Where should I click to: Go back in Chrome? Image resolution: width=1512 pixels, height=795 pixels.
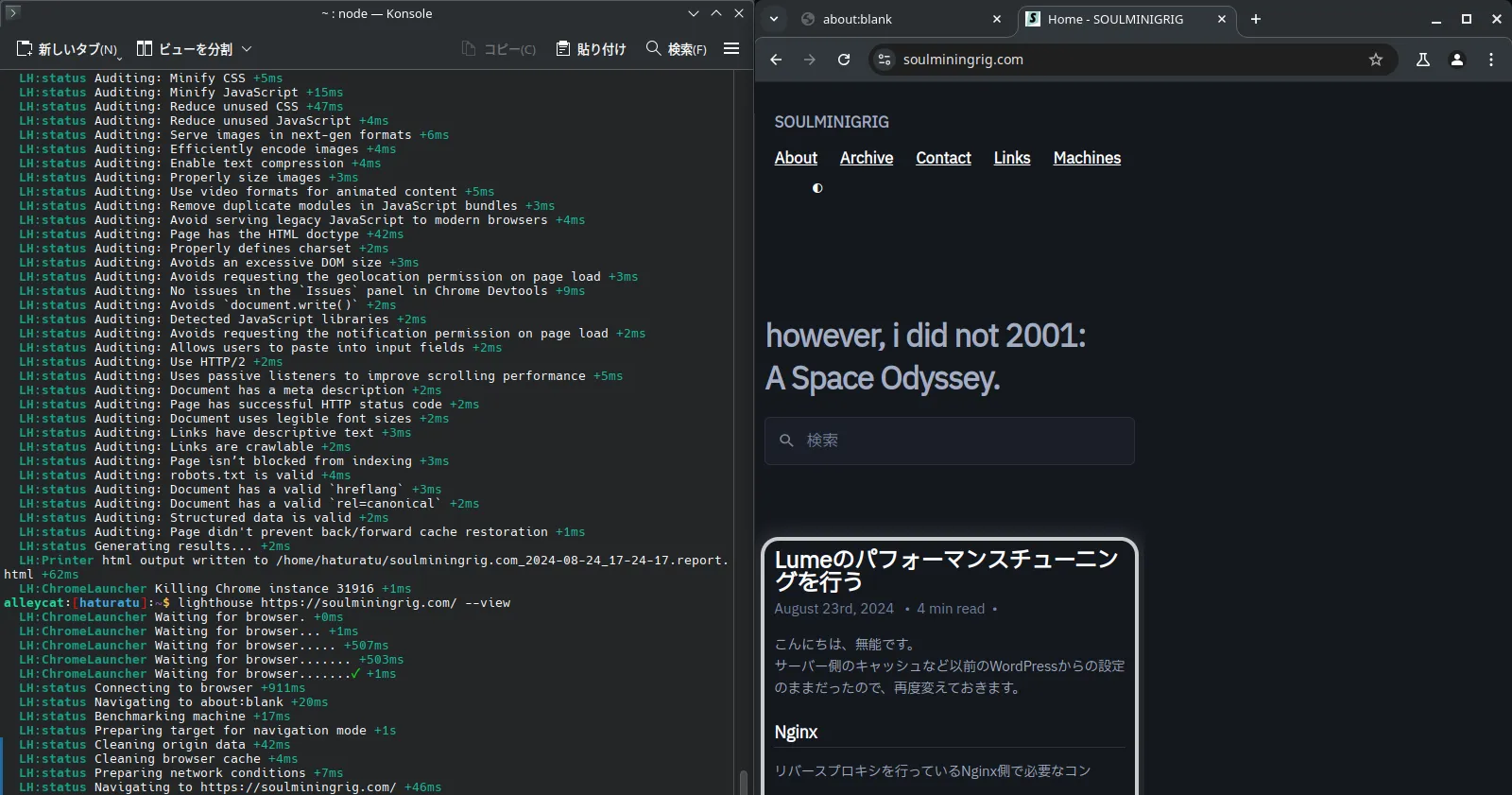coord(776,60)
